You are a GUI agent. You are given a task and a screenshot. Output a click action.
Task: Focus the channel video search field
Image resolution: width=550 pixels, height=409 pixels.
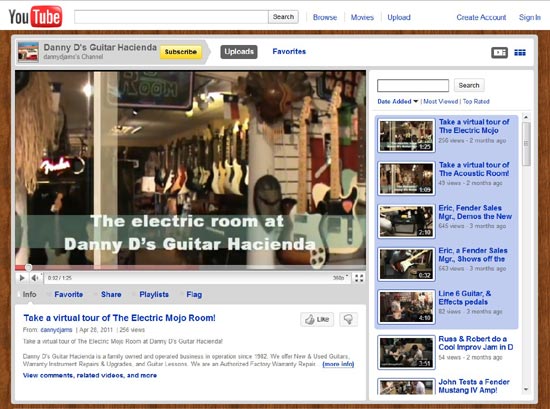tap(413, 86)
